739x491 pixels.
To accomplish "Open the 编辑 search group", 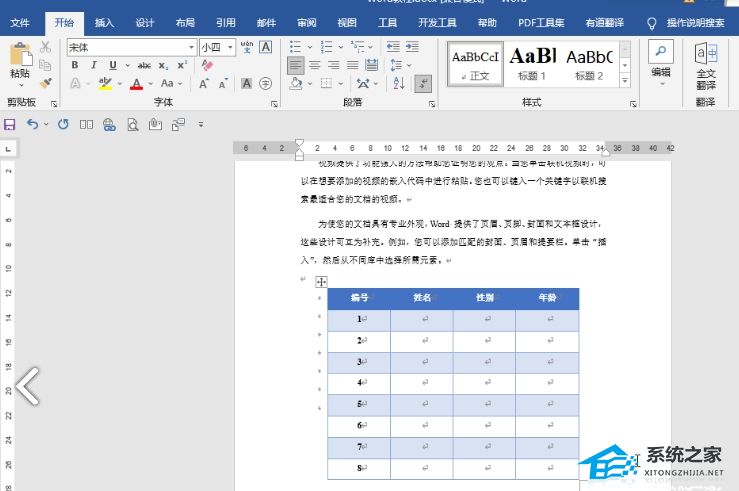I will (661, 63).
